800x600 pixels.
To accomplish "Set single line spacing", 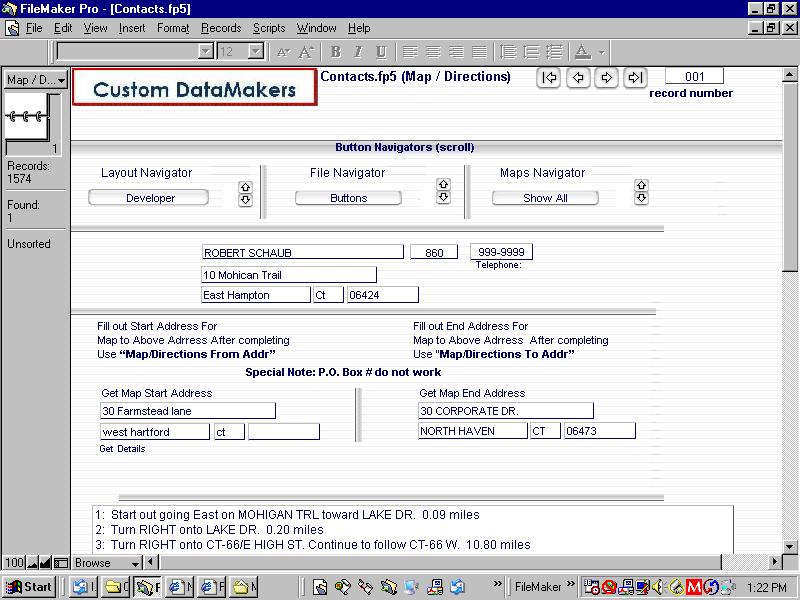I will (x=508, y=52).
